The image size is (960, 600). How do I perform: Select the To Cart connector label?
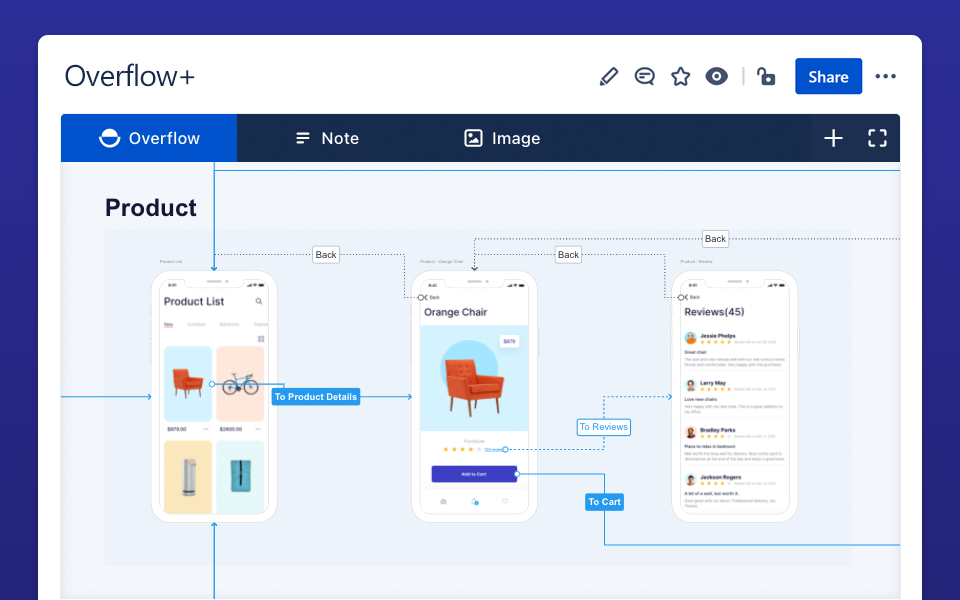click(x=604, y=502)
